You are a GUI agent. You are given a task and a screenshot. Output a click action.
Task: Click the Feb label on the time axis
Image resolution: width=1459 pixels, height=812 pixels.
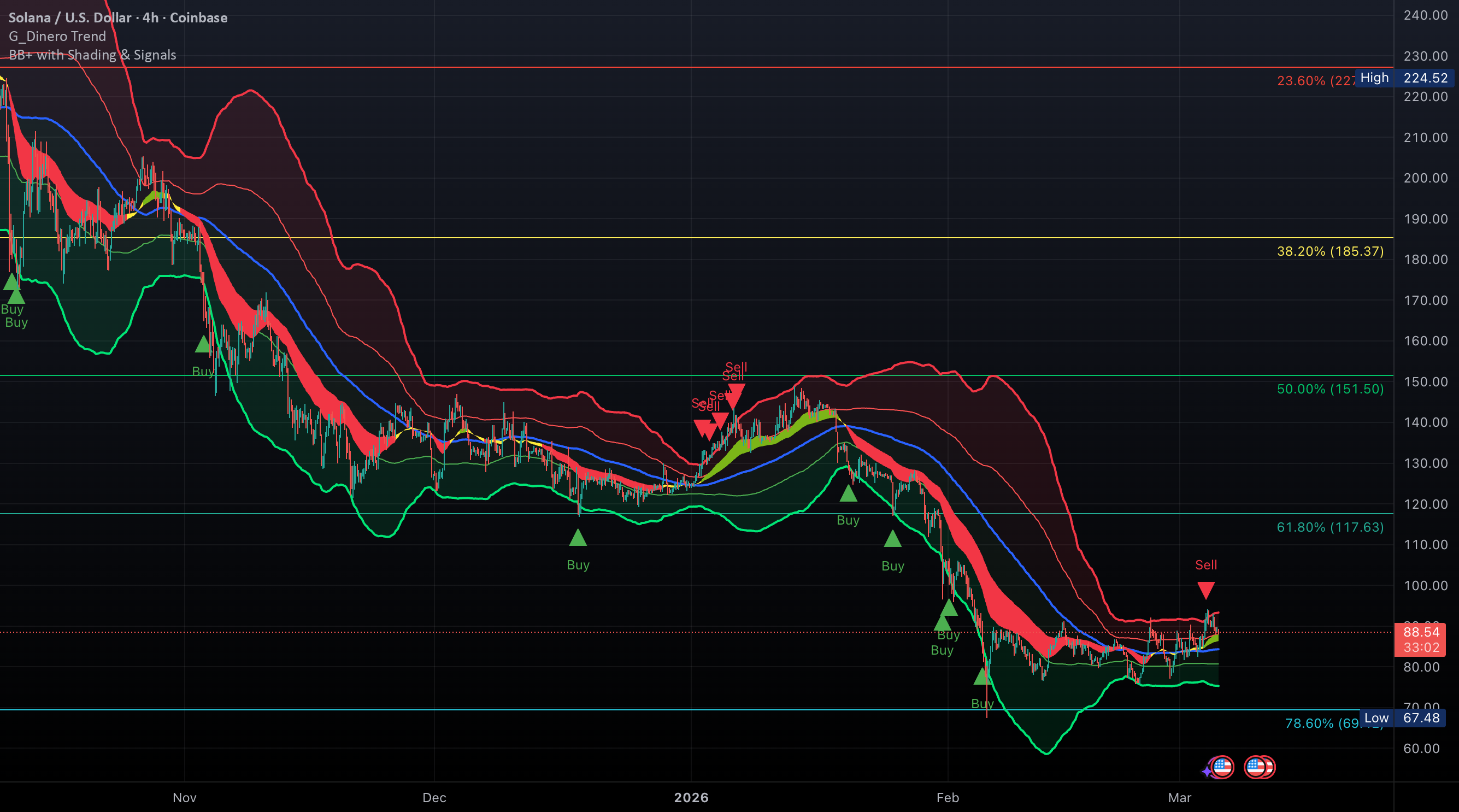(x=948, y=798)
